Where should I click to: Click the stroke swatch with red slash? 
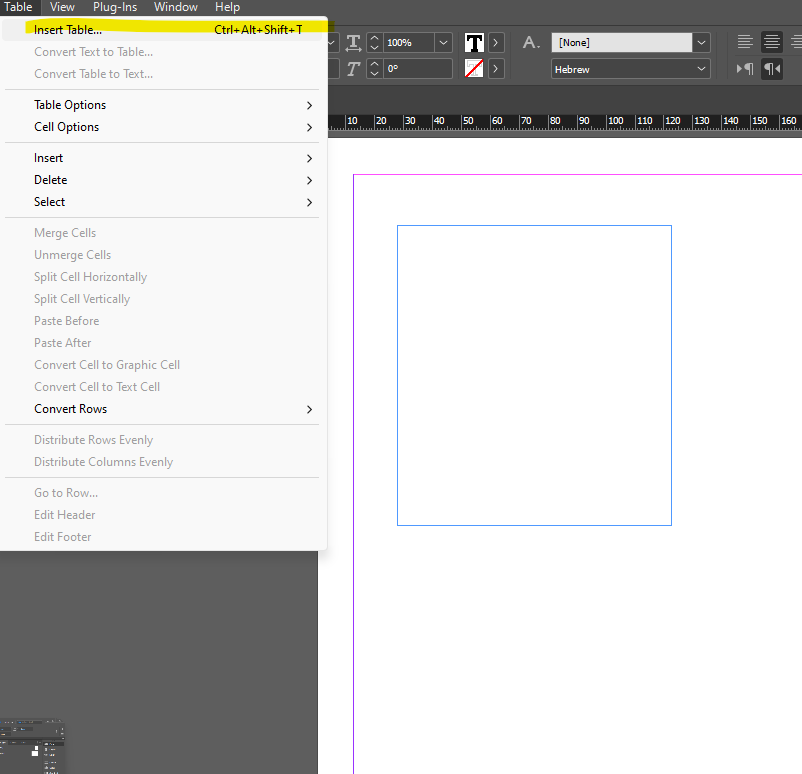[x=474, y=69]
